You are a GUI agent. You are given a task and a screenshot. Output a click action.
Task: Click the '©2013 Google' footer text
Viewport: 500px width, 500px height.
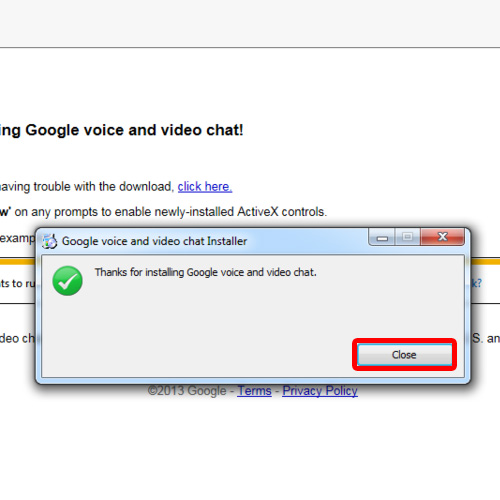pyautogui.click(x=187, y=391)
